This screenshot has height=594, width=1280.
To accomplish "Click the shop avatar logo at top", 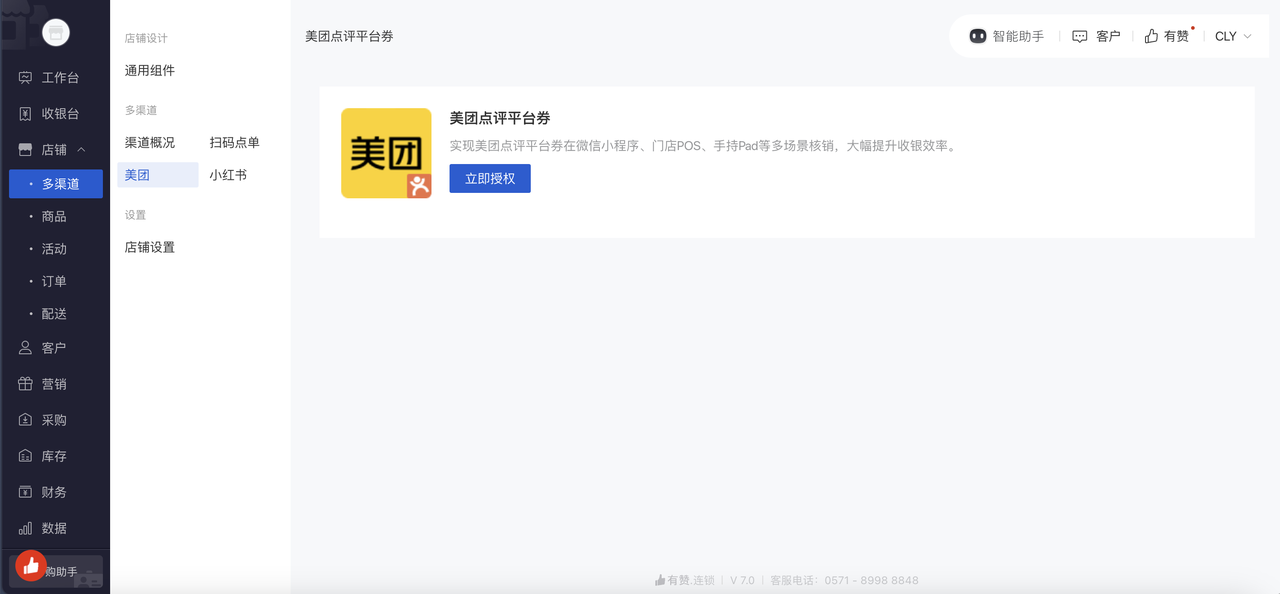I will pyautogui.click(x=56, y=33).
